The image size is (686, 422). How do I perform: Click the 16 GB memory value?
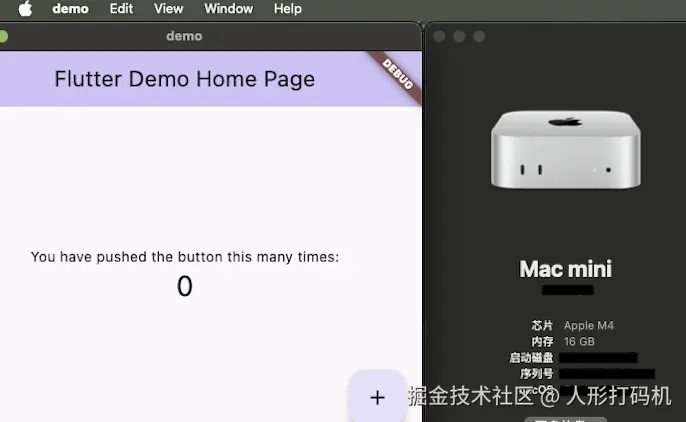(579, 342)
